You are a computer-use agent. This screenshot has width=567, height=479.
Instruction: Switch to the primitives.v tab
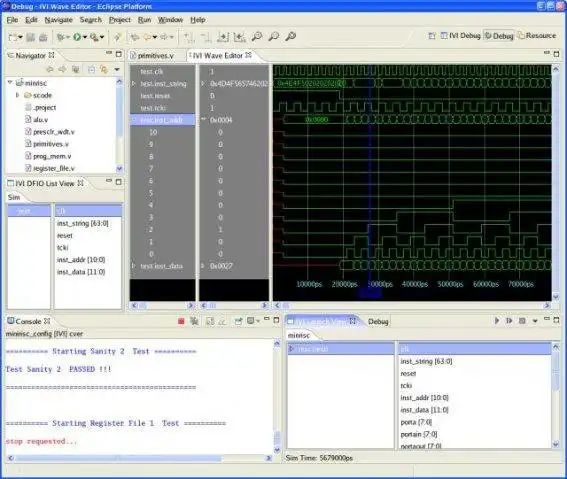click(152, 56)
